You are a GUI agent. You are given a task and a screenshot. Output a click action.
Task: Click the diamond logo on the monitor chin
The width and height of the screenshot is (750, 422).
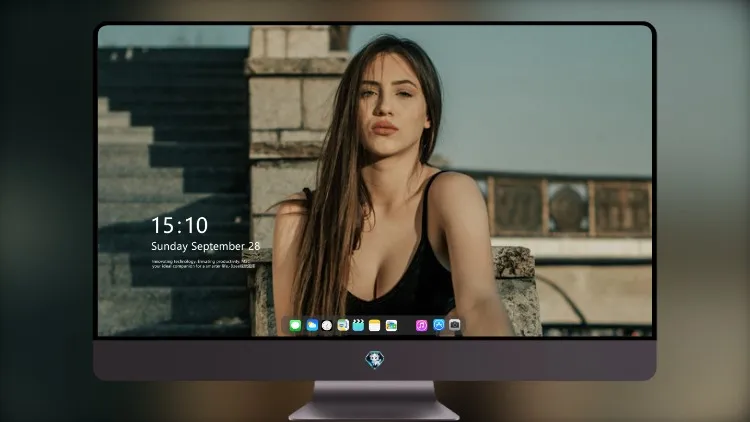[x=375, y=360]
